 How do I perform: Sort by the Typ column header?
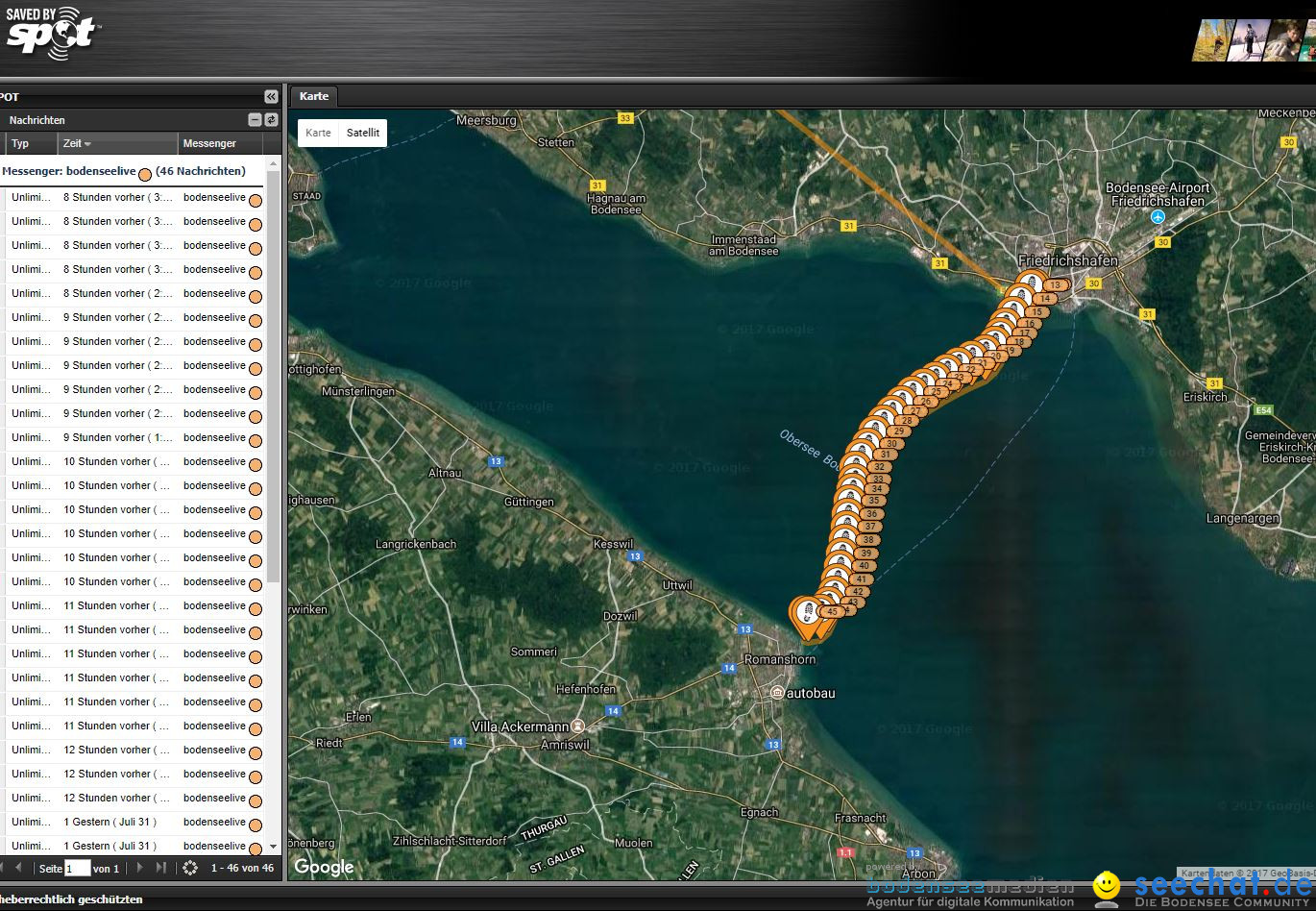pyautogui.click(x=32, y=143)
